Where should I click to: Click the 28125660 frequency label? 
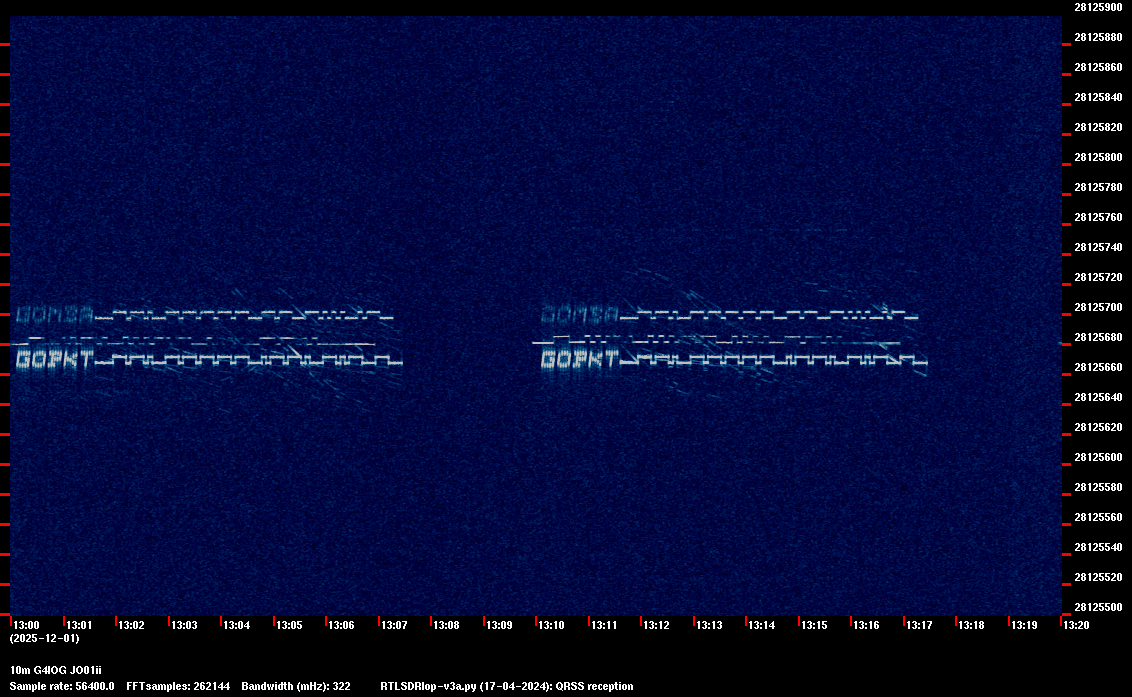click(1099, 367)
